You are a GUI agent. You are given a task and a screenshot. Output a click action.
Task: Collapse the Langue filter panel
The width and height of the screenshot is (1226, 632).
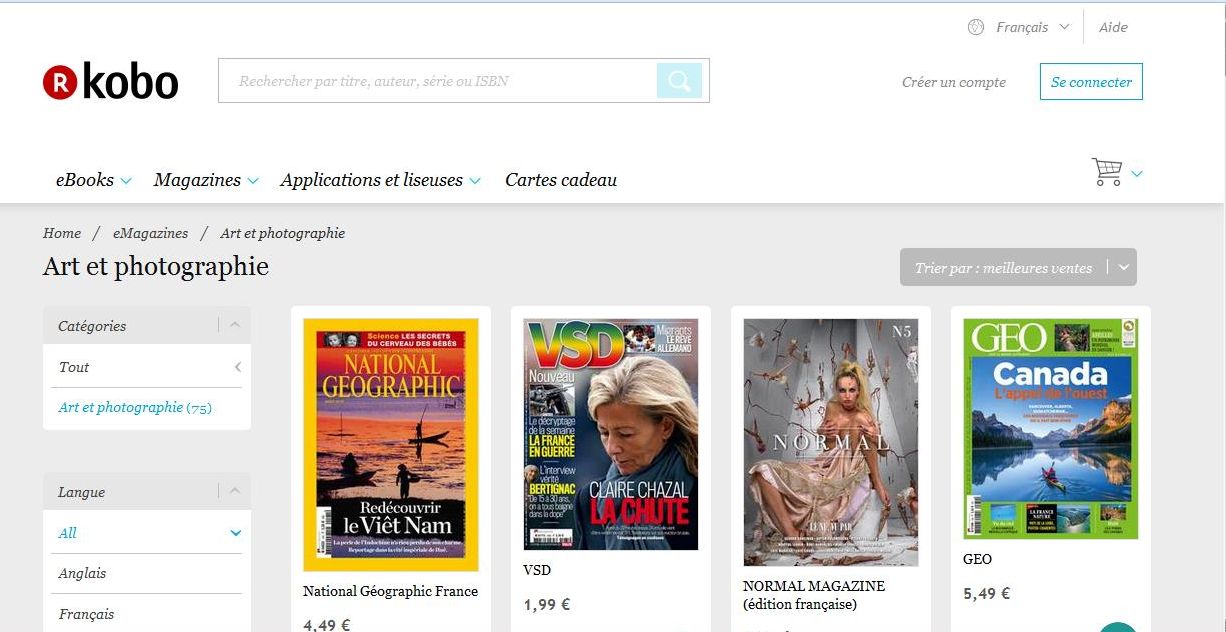234,491
